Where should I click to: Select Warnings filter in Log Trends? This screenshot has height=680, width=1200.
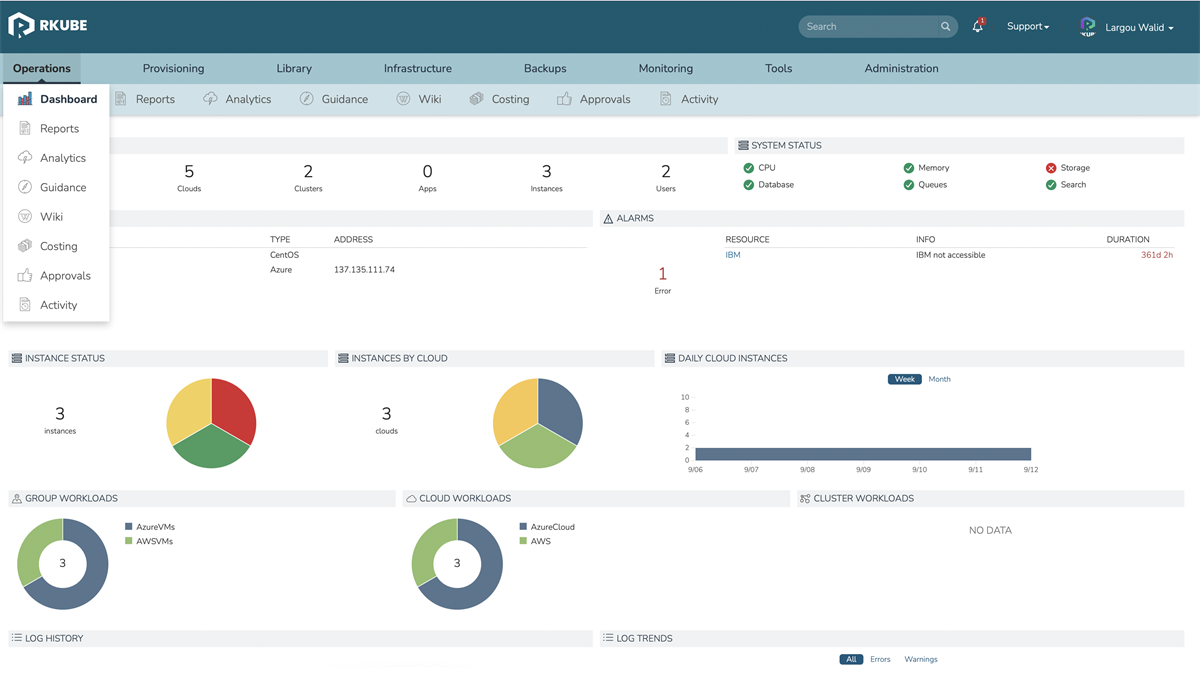(921, 659)
